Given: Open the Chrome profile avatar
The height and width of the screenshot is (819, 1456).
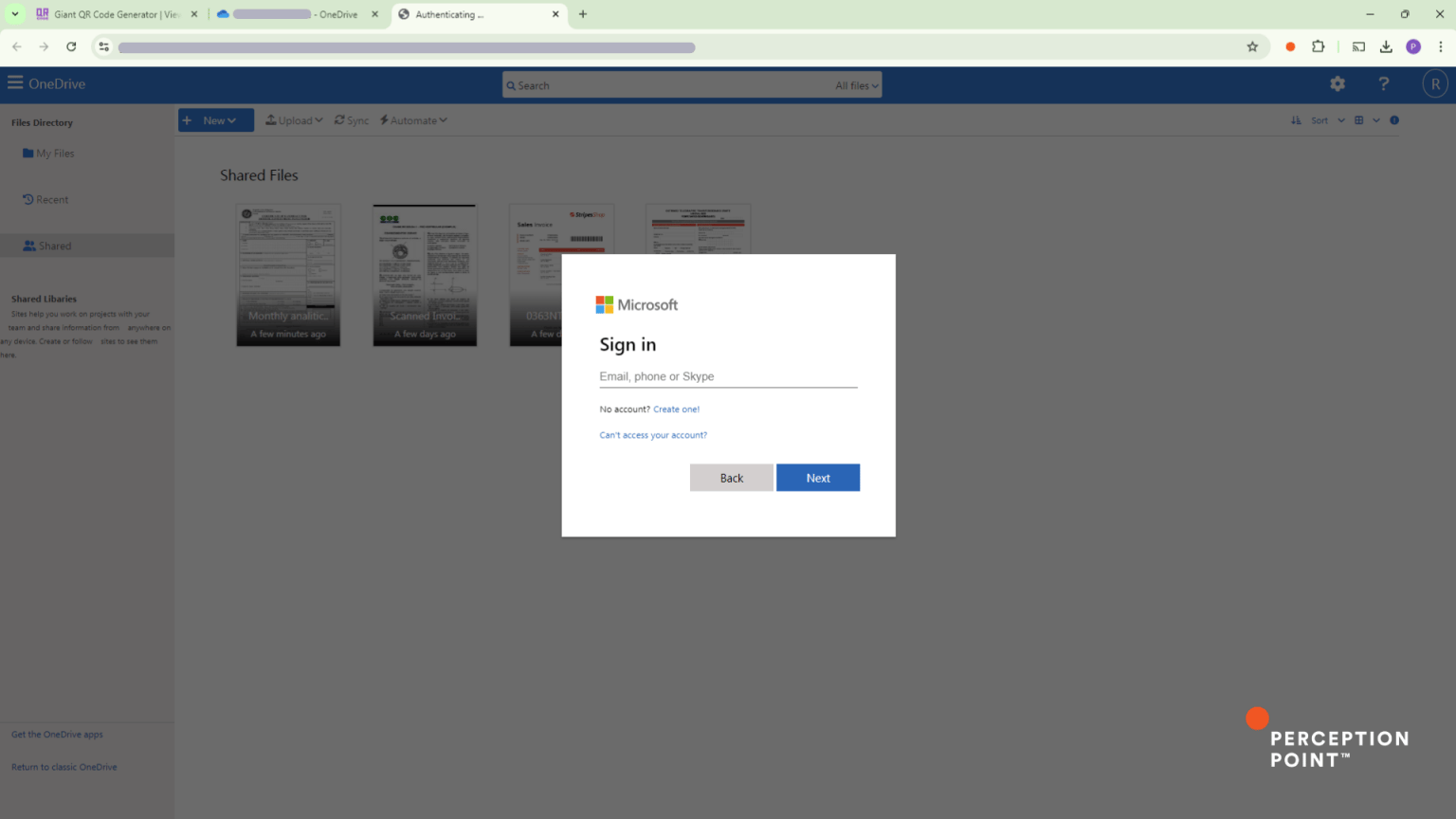Looking at the screenshot, I should (1413, 46).
